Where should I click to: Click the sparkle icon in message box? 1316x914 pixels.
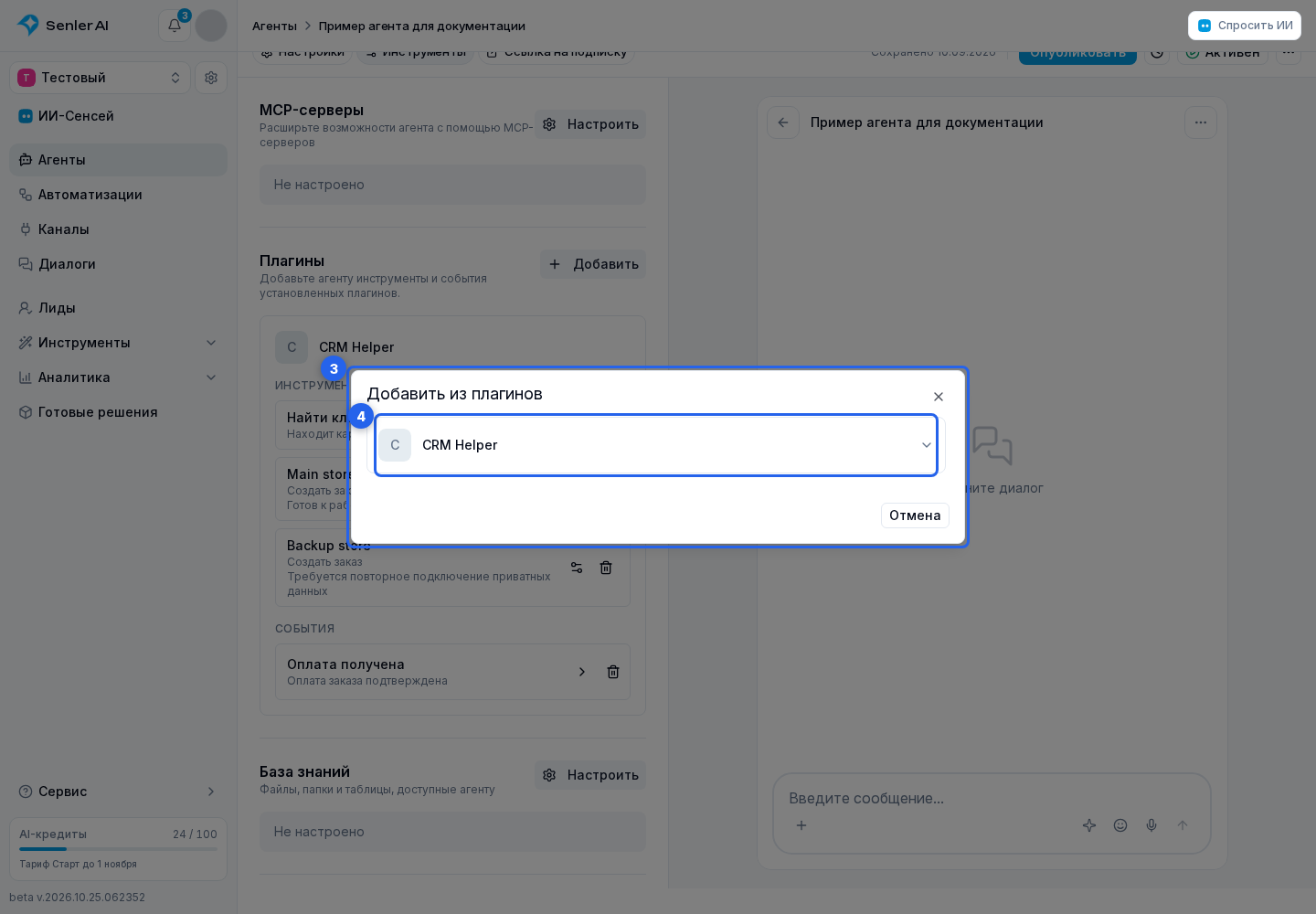point(1089,825)
